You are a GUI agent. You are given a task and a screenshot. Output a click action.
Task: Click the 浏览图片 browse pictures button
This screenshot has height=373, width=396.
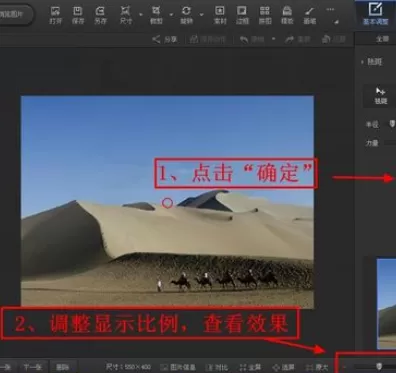[16, 15]
